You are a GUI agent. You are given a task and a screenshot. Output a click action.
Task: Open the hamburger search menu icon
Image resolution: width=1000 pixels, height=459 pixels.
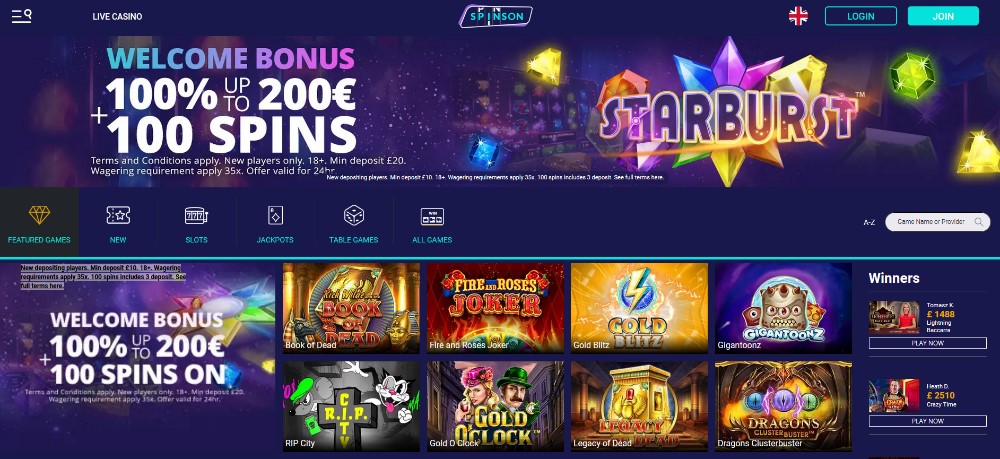pyautogui.click(x=21, y=16)
